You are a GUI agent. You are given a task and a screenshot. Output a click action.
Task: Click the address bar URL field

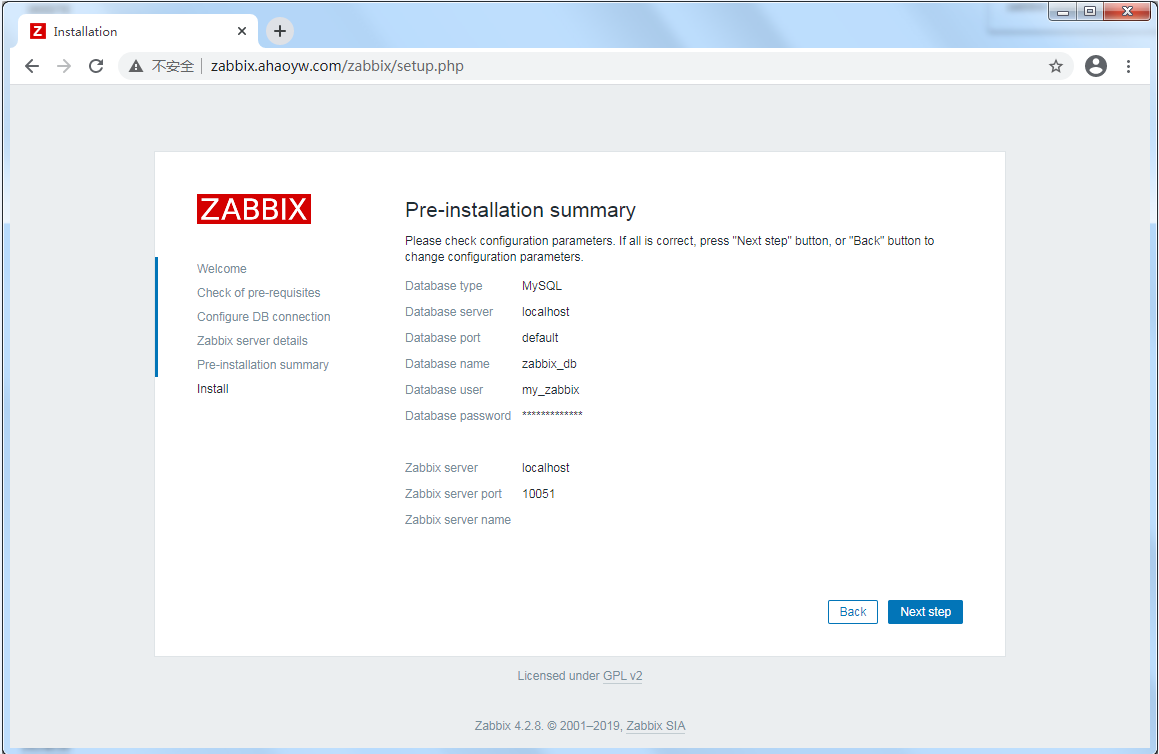pos(600,66)
